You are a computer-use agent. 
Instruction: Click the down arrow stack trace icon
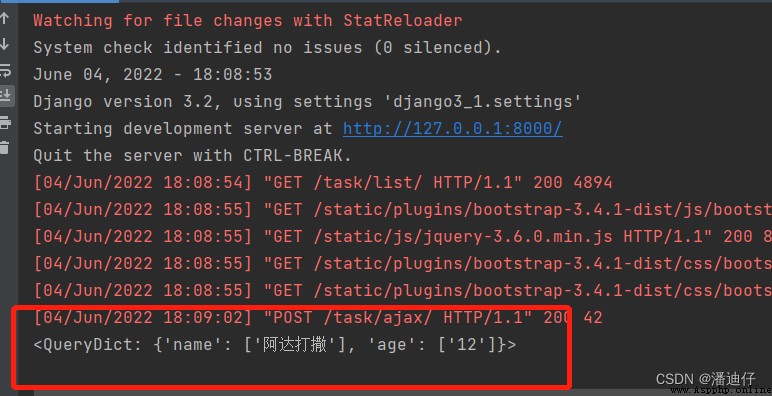coord(5,44)
